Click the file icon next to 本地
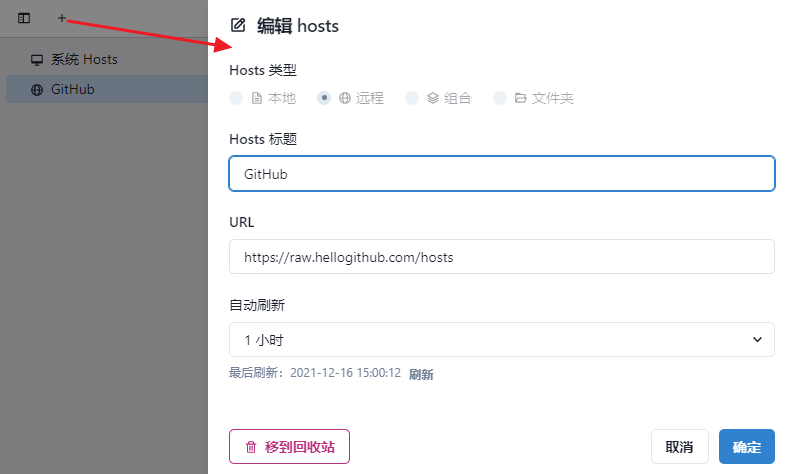 pyautogui.click(x=257, y=98)
